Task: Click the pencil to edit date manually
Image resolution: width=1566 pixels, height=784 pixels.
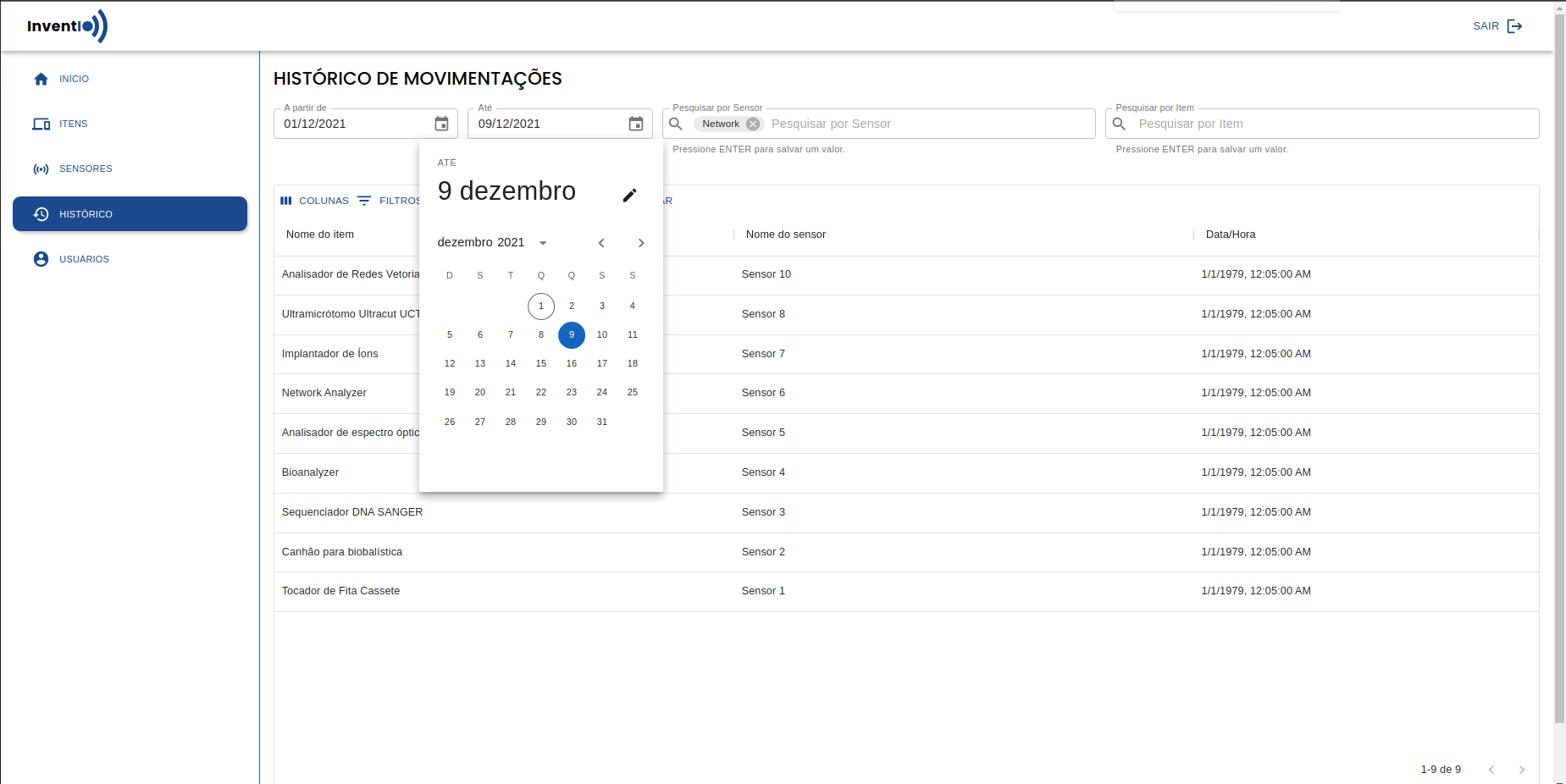Action: (629, 195)
